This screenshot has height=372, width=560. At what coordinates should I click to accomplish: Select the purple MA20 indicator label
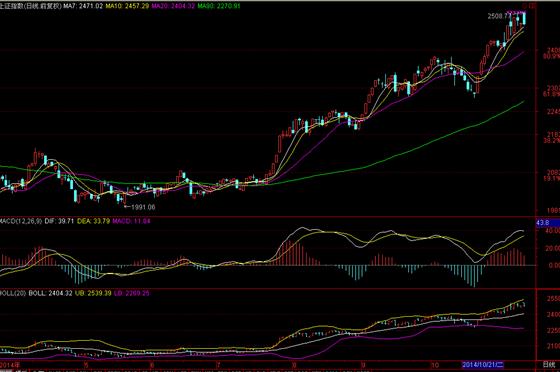[x=173, y=6]
